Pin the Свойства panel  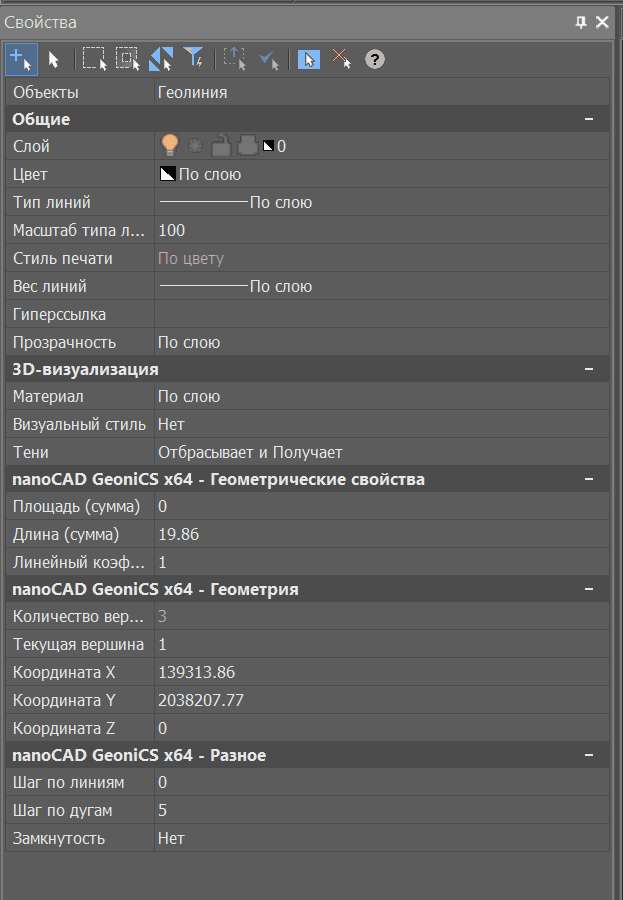coord(581,22)
